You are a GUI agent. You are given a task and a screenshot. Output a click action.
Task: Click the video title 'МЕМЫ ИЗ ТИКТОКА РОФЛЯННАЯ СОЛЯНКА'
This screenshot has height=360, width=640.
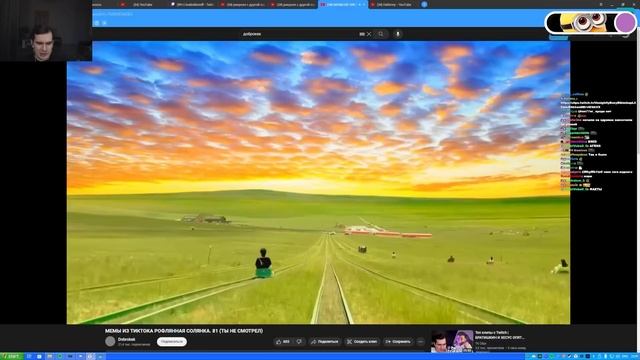click(x=184, y=331)
